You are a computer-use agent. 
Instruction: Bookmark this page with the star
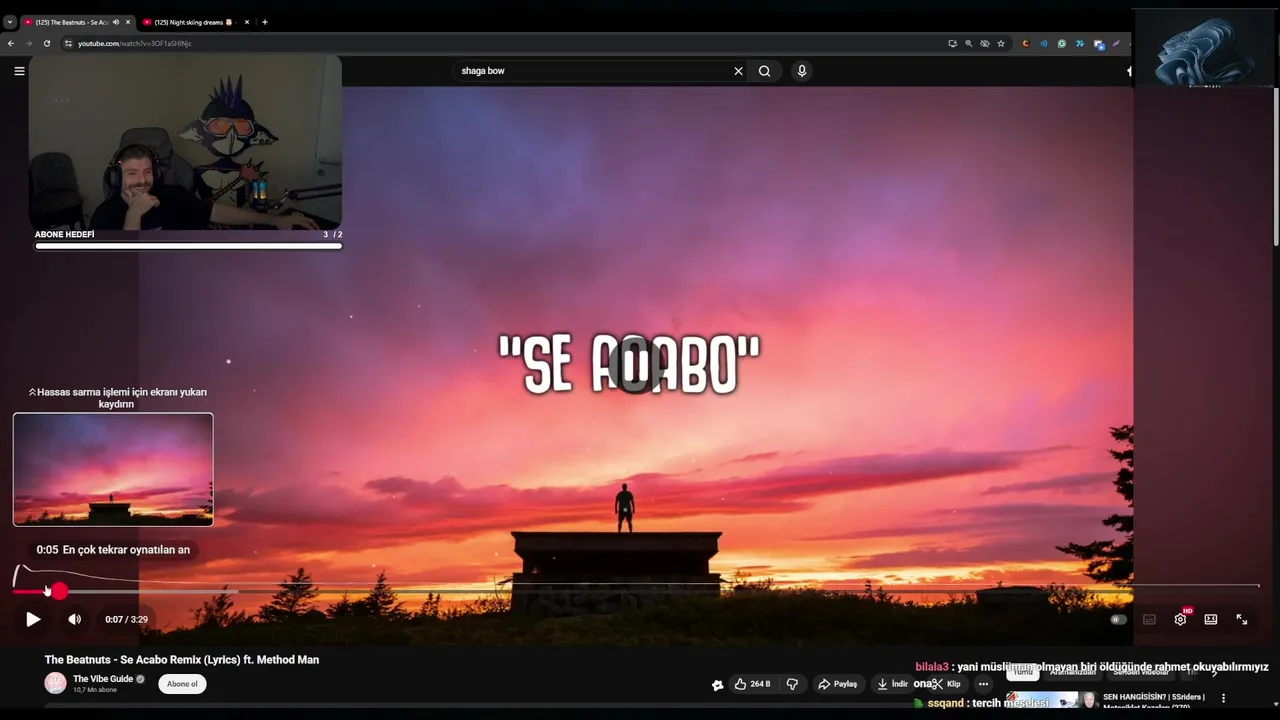(x=1000, y=43)
